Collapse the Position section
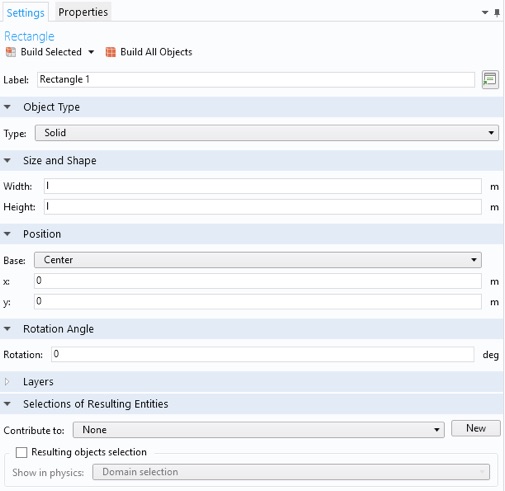505x491 pixels. point(7,234)
